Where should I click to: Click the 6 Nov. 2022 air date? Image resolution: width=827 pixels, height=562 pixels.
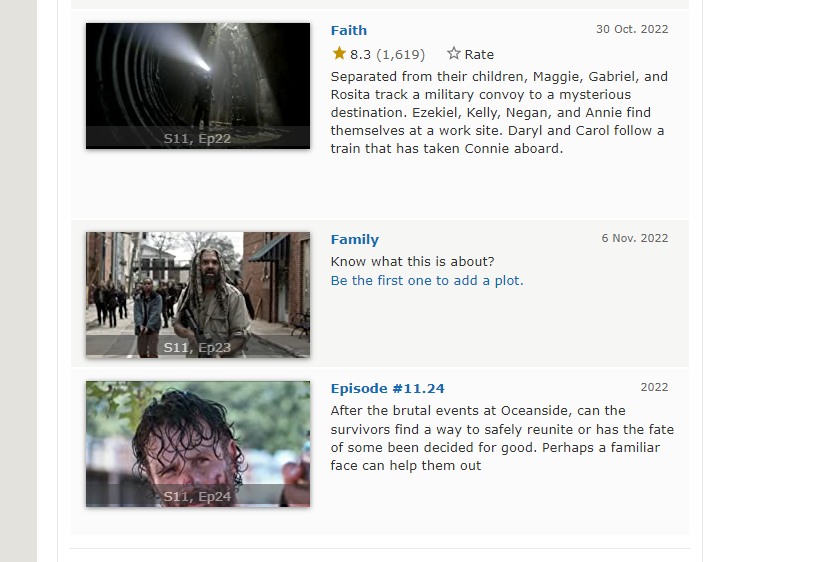pos(634,238)
